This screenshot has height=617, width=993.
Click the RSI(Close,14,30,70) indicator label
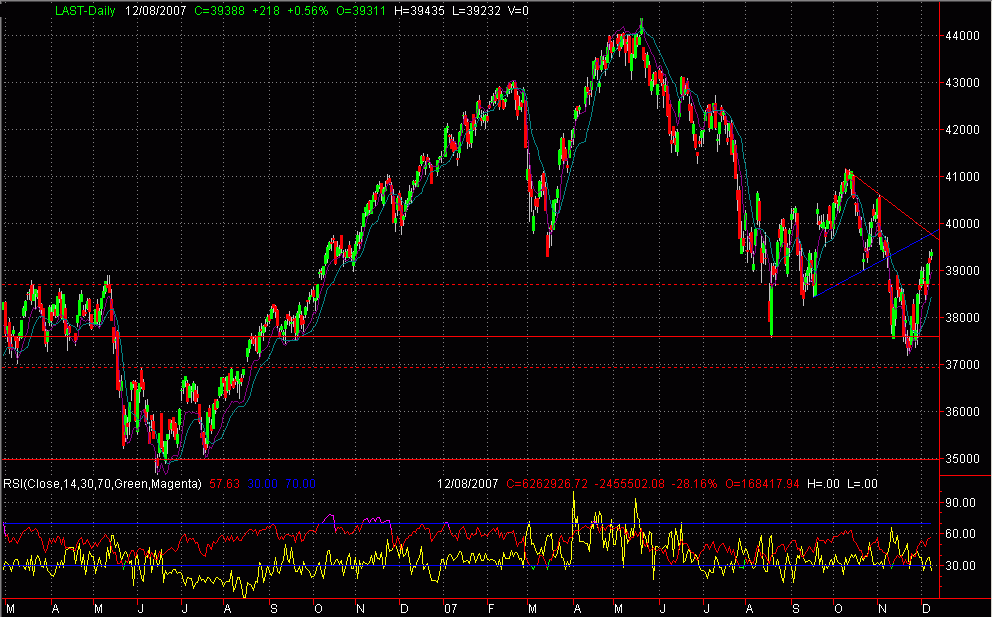(x=57, y=482)
